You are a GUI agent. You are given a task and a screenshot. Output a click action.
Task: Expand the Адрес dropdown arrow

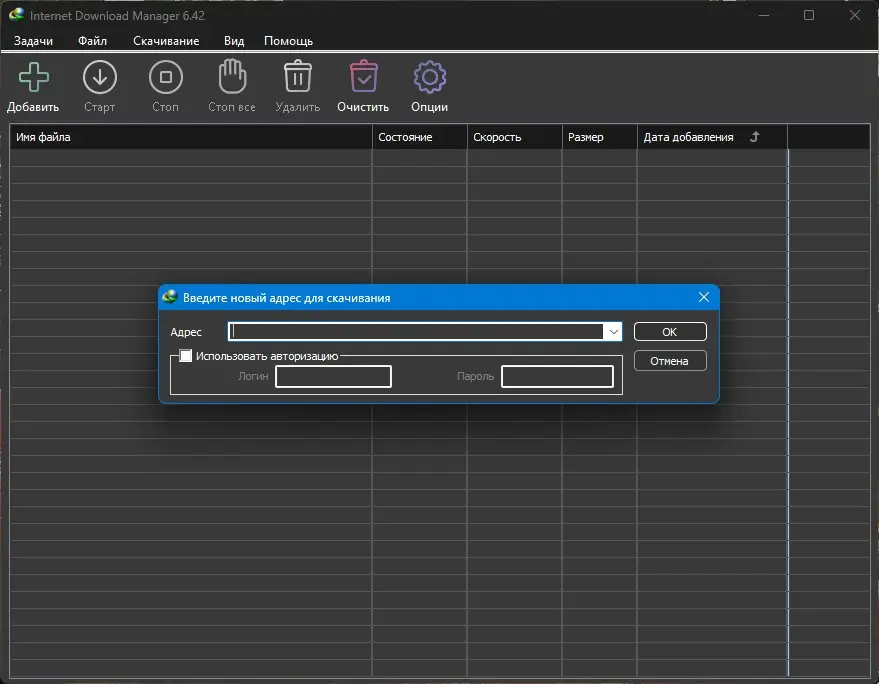pos(613,332)
